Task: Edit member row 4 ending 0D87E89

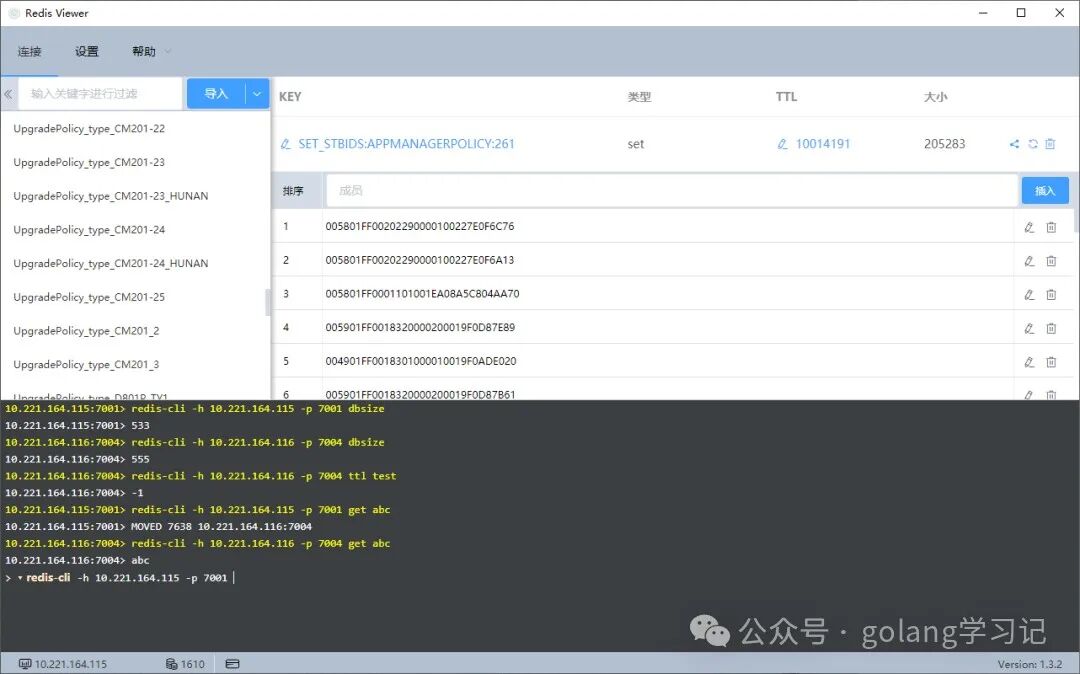Action: (1029, 328)
